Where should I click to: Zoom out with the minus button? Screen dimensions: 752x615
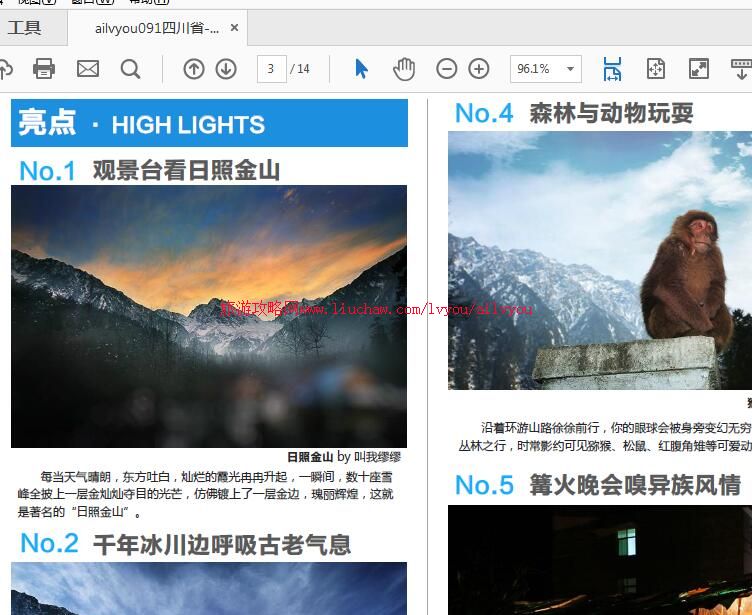[x=447, y=68]
